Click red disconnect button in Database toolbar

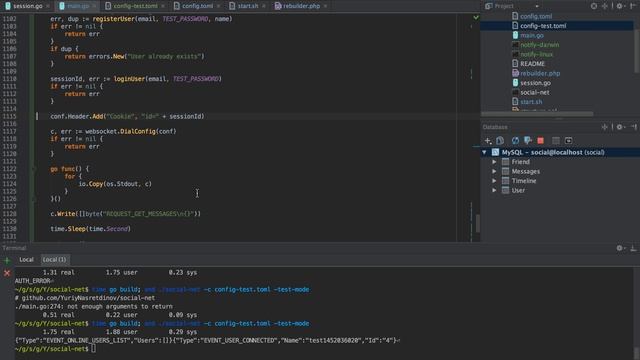[x=540, y=140]
